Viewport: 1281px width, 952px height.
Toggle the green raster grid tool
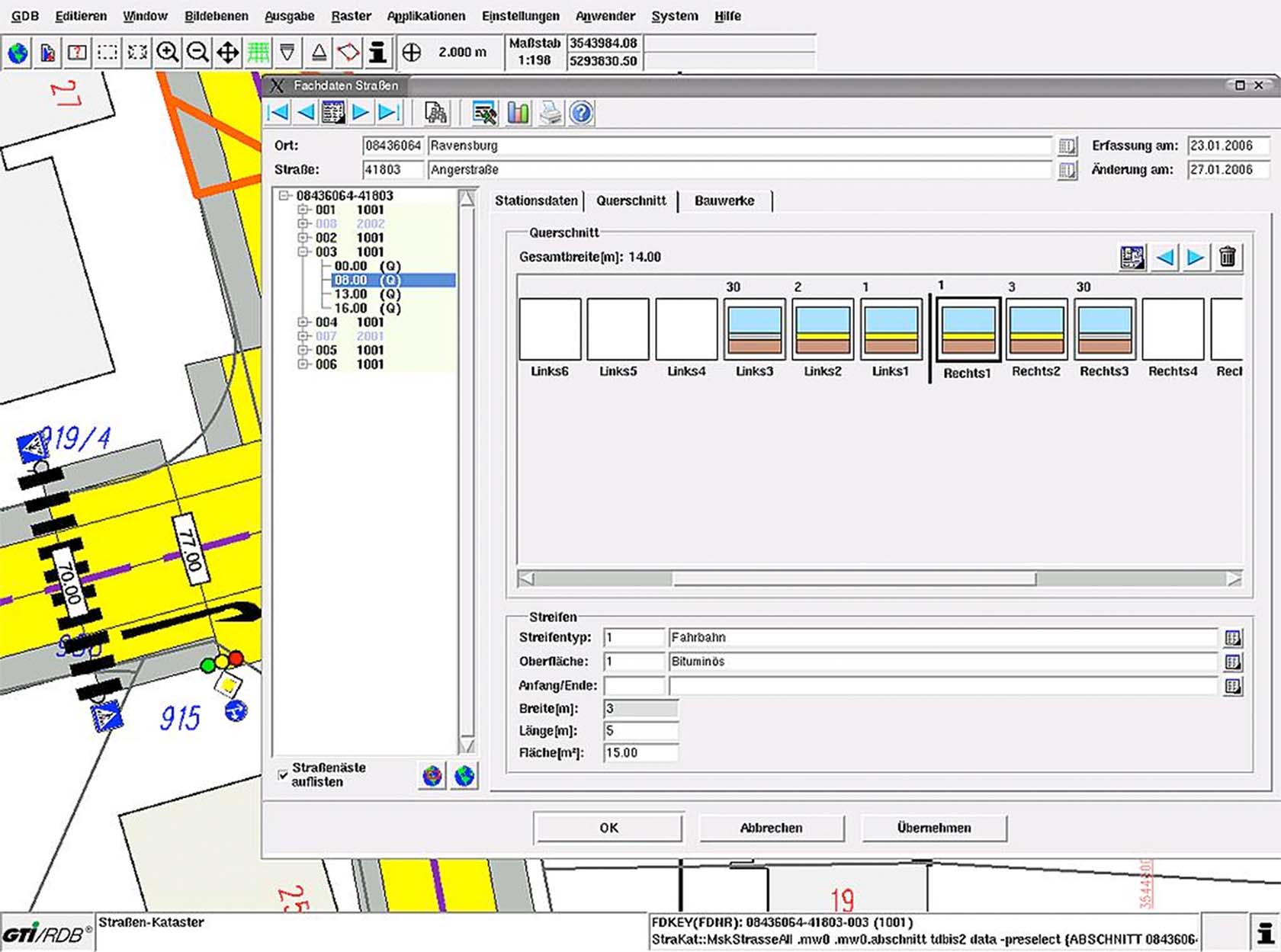point(258,53)
